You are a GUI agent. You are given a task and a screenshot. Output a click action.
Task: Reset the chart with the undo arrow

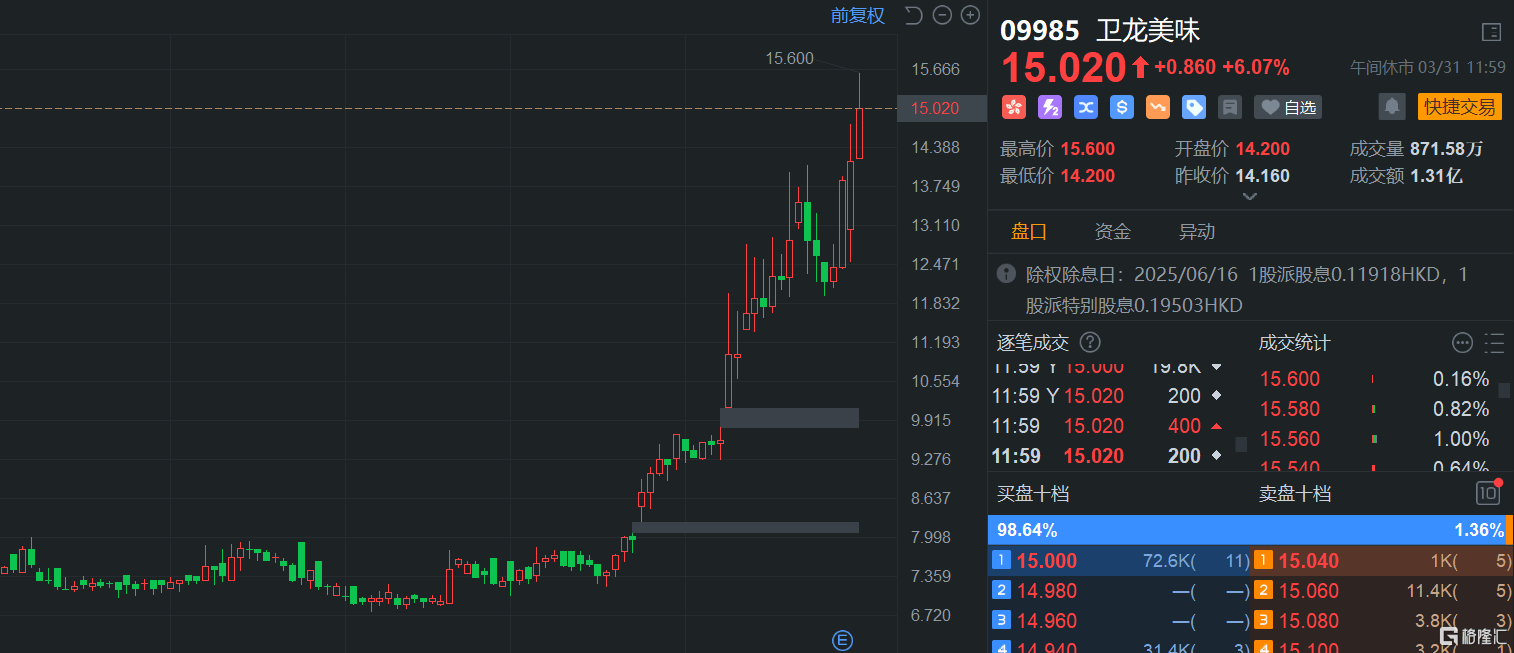(913, 15)
